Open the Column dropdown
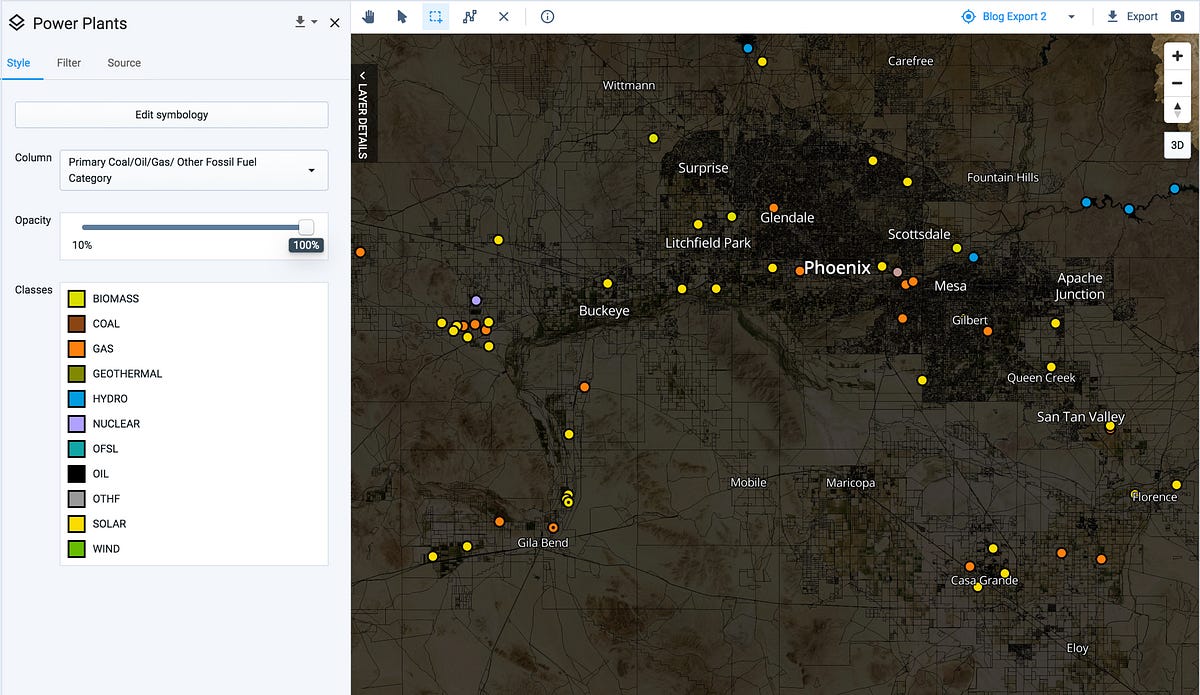This screenshot has height=695, width=1200. click(194, 170)
